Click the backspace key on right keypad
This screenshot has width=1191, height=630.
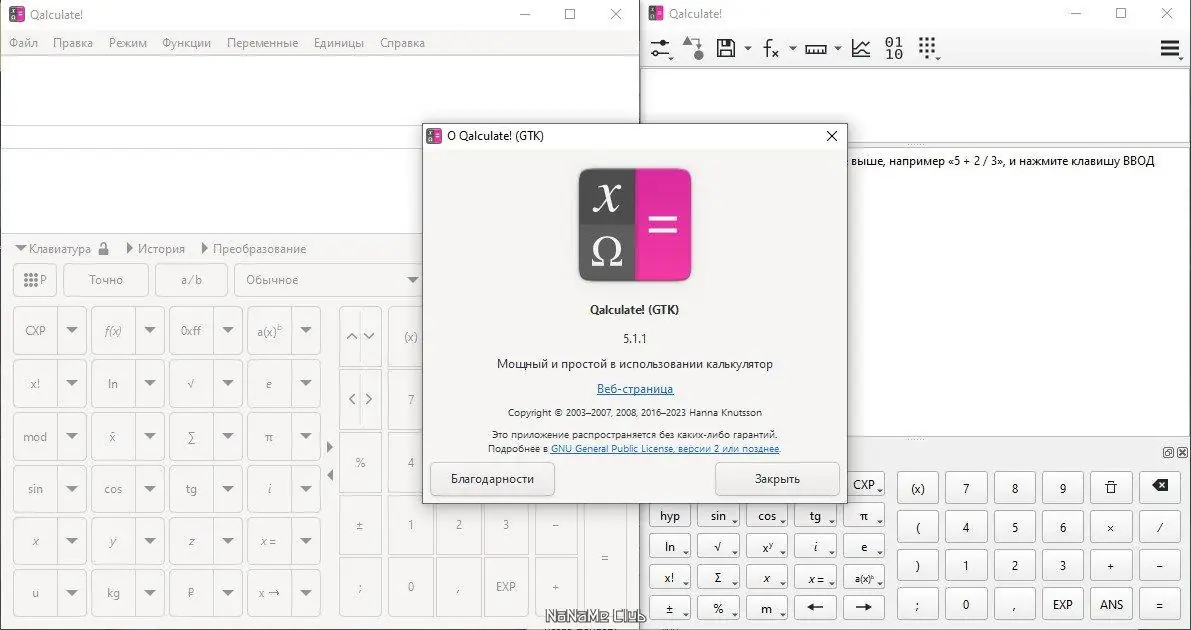(x=1159, y=488)
